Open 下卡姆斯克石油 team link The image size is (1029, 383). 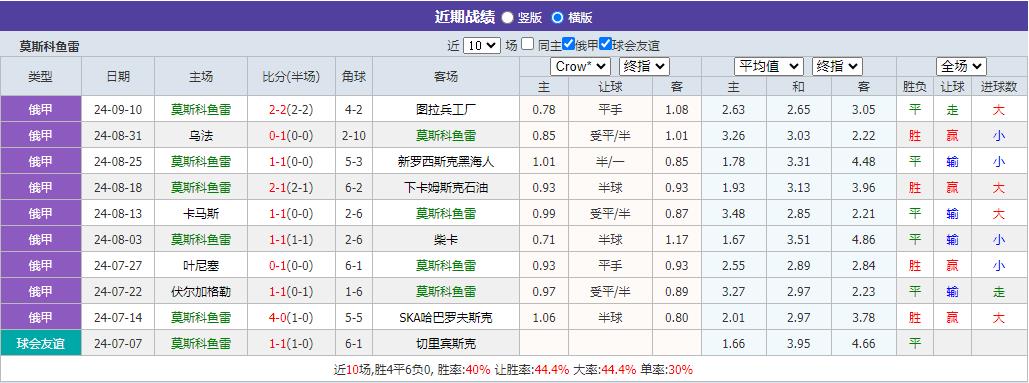tap(446, 188)
